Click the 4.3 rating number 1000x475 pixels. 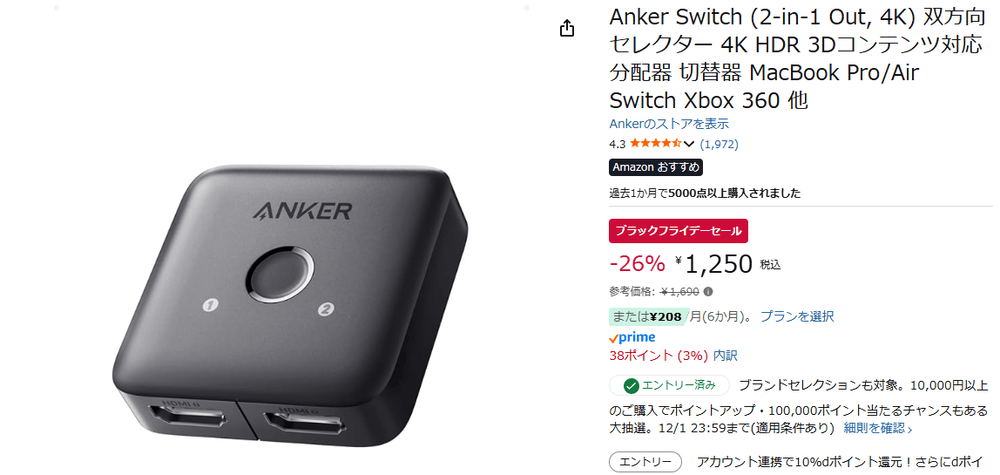click(x=617, y=144)
